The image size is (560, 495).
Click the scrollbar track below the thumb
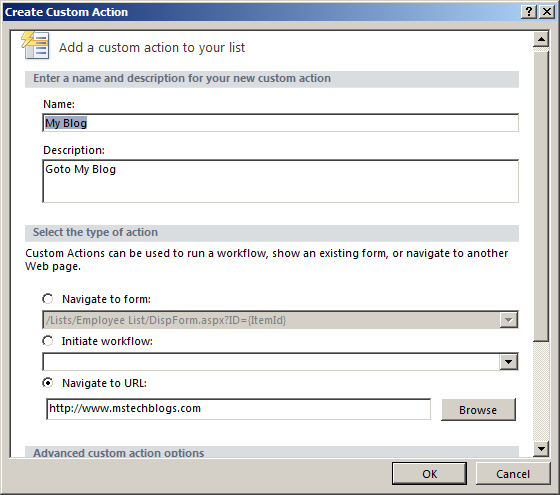point(541,391)
